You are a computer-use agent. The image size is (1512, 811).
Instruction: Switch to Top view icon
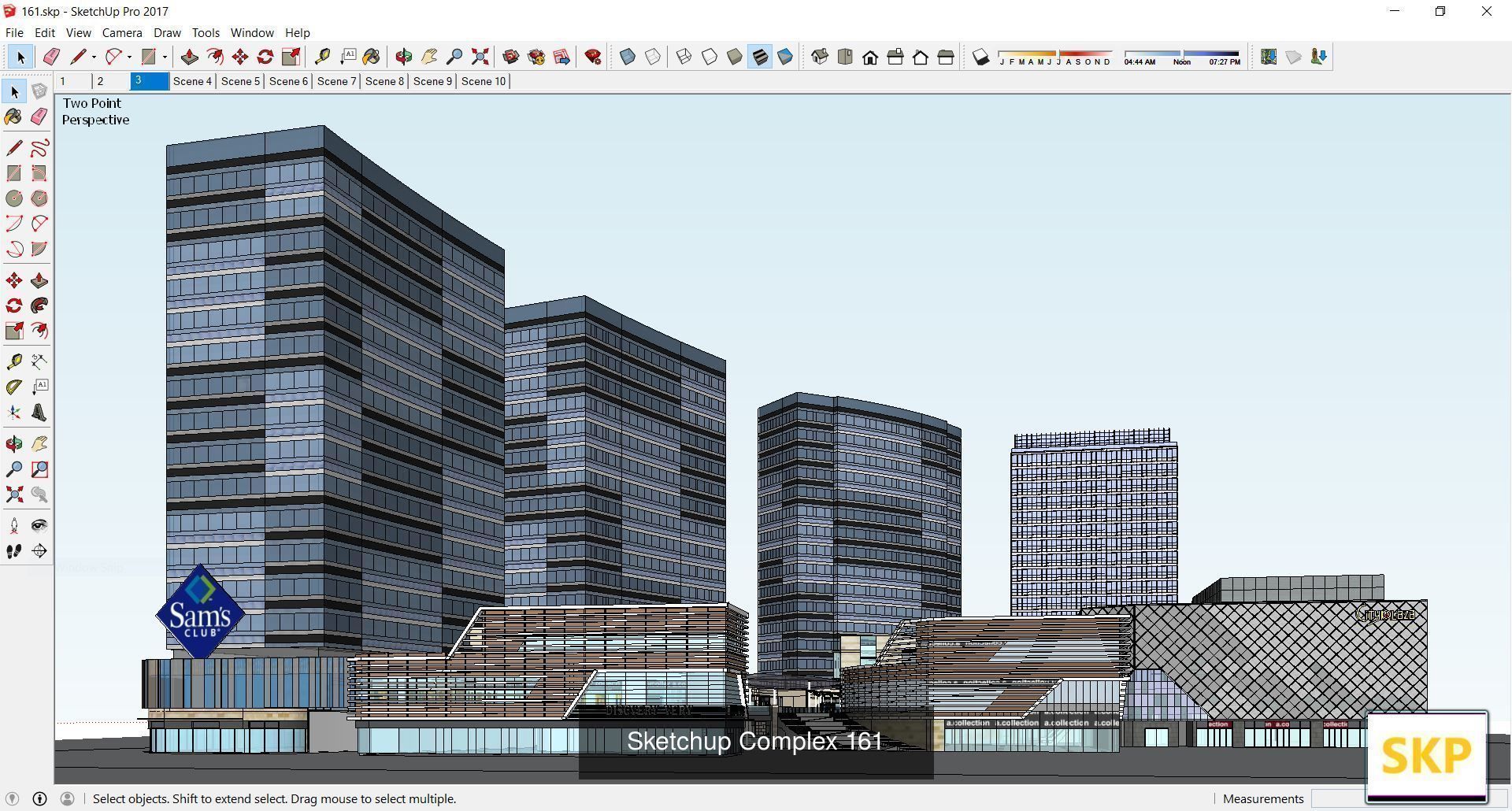click(845, 57)
